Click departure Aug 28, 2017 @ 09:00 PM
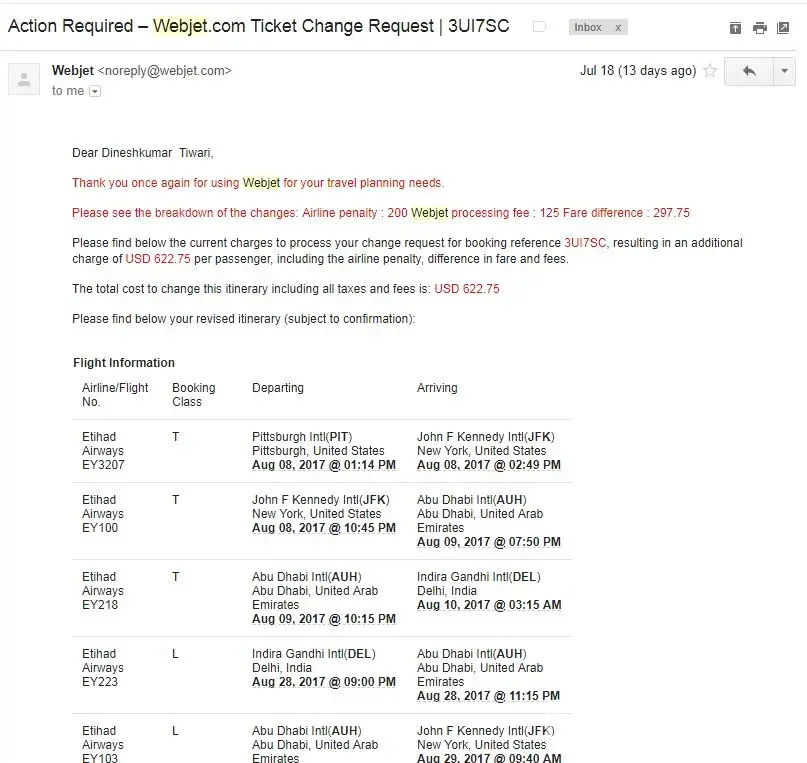The width and height of the screenshot is (807, 763). (x=323, y=682)
